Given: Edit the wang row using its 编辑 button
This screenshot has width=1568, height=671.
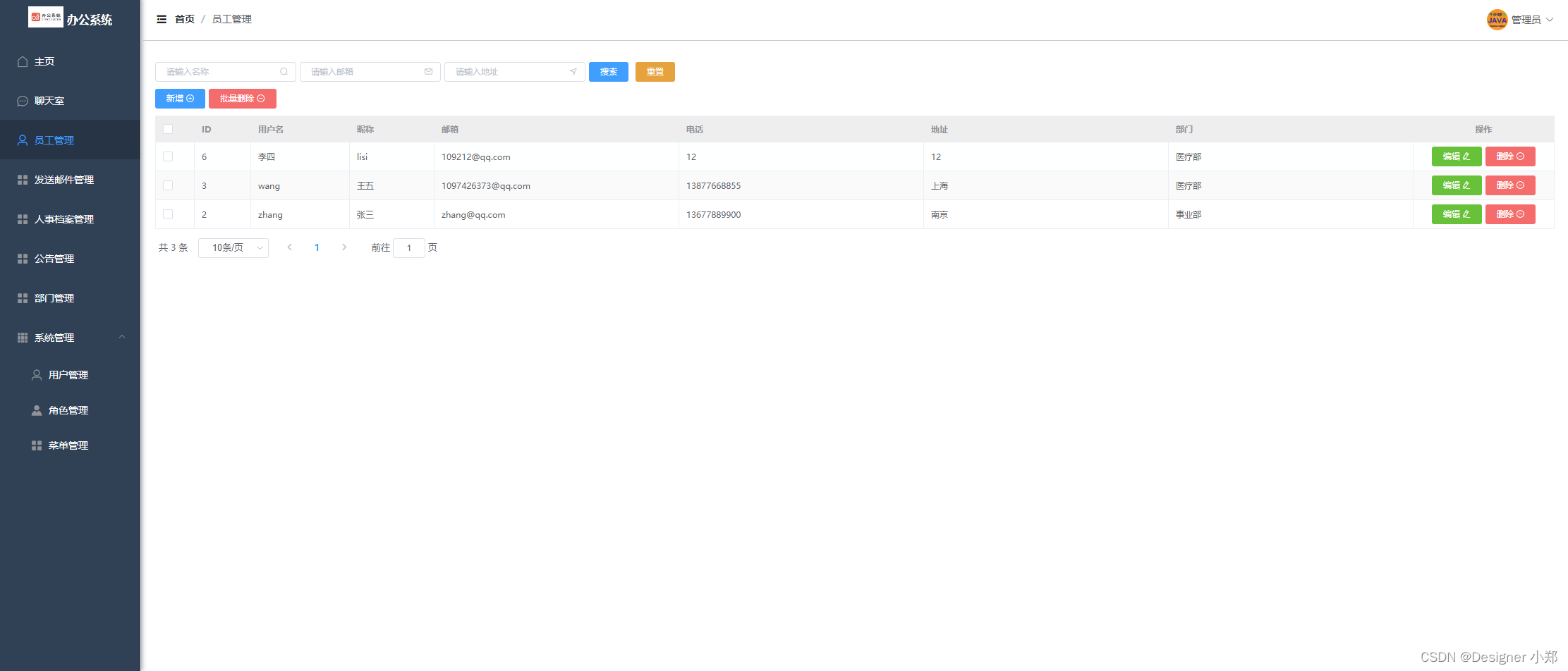Looking at the screenshot, I should [1457, 185].
